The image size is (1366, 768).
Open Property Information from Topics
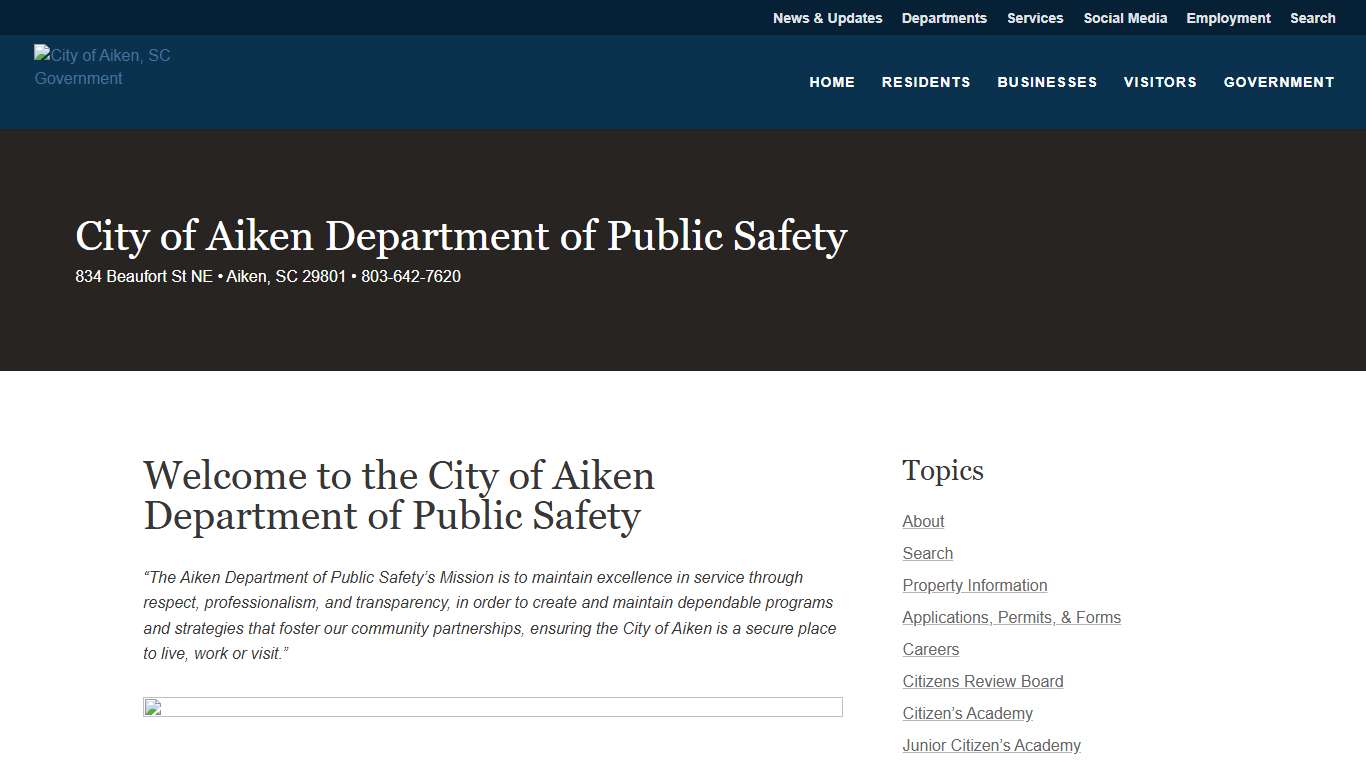974,585
